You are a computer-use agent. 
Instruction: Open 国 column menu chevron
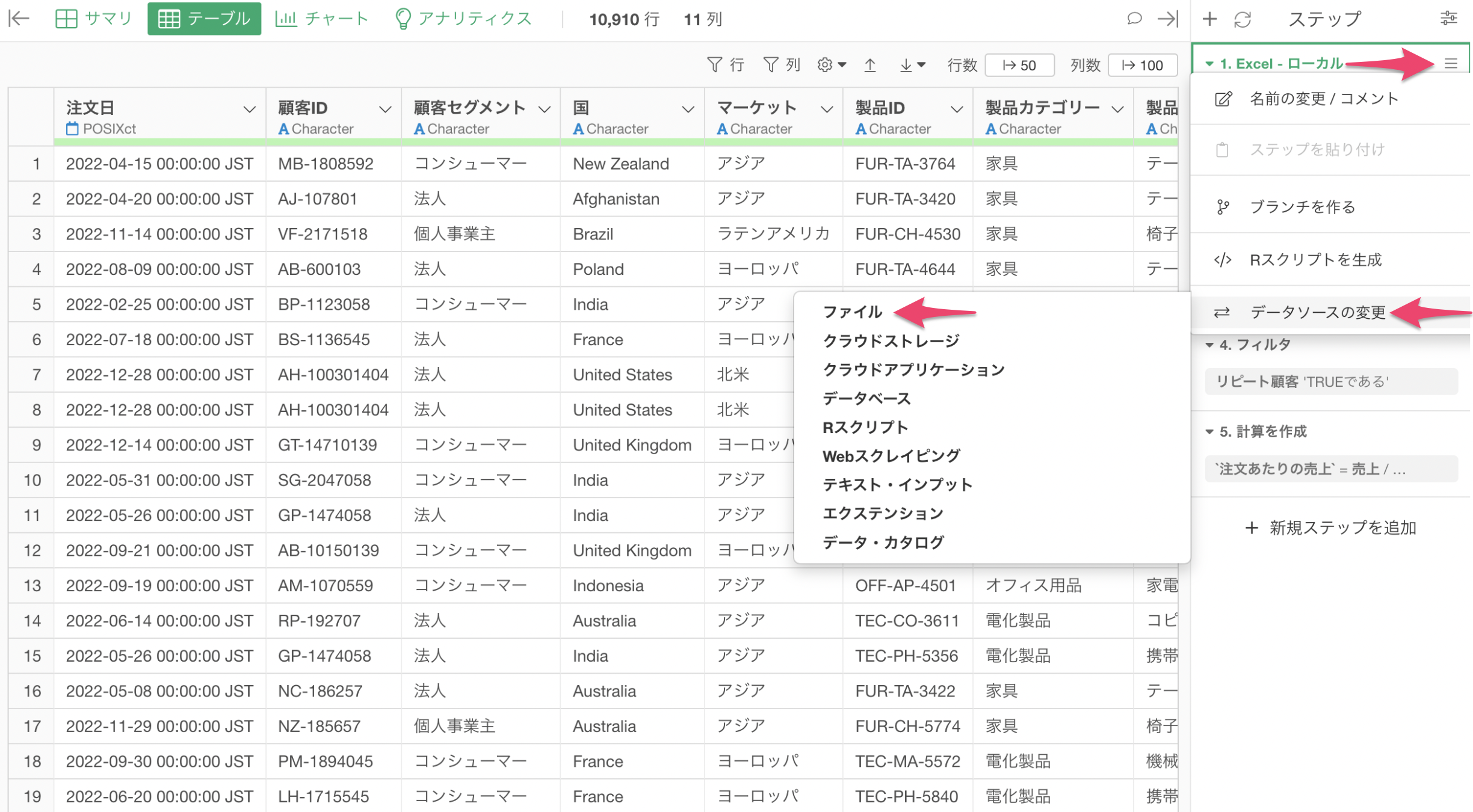coord(688,109)
